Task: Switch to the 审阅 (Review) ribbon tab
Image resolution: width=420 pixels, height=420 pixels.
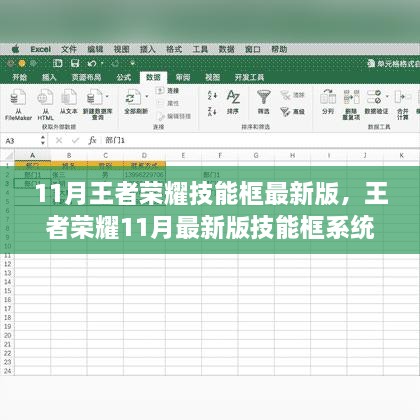Action: point(183,77)
